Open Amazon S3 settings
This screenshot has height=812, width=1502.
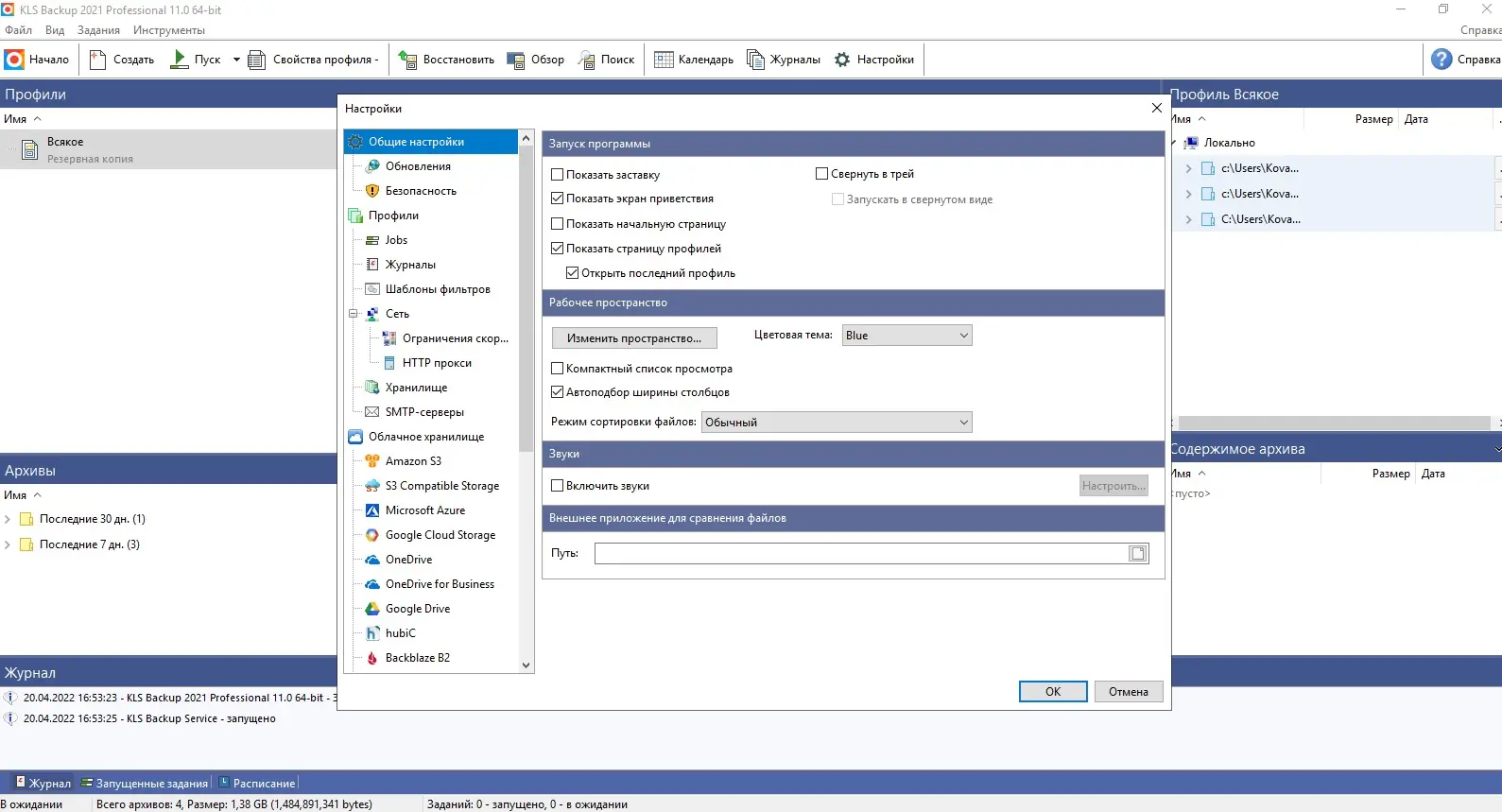[413, 461]
